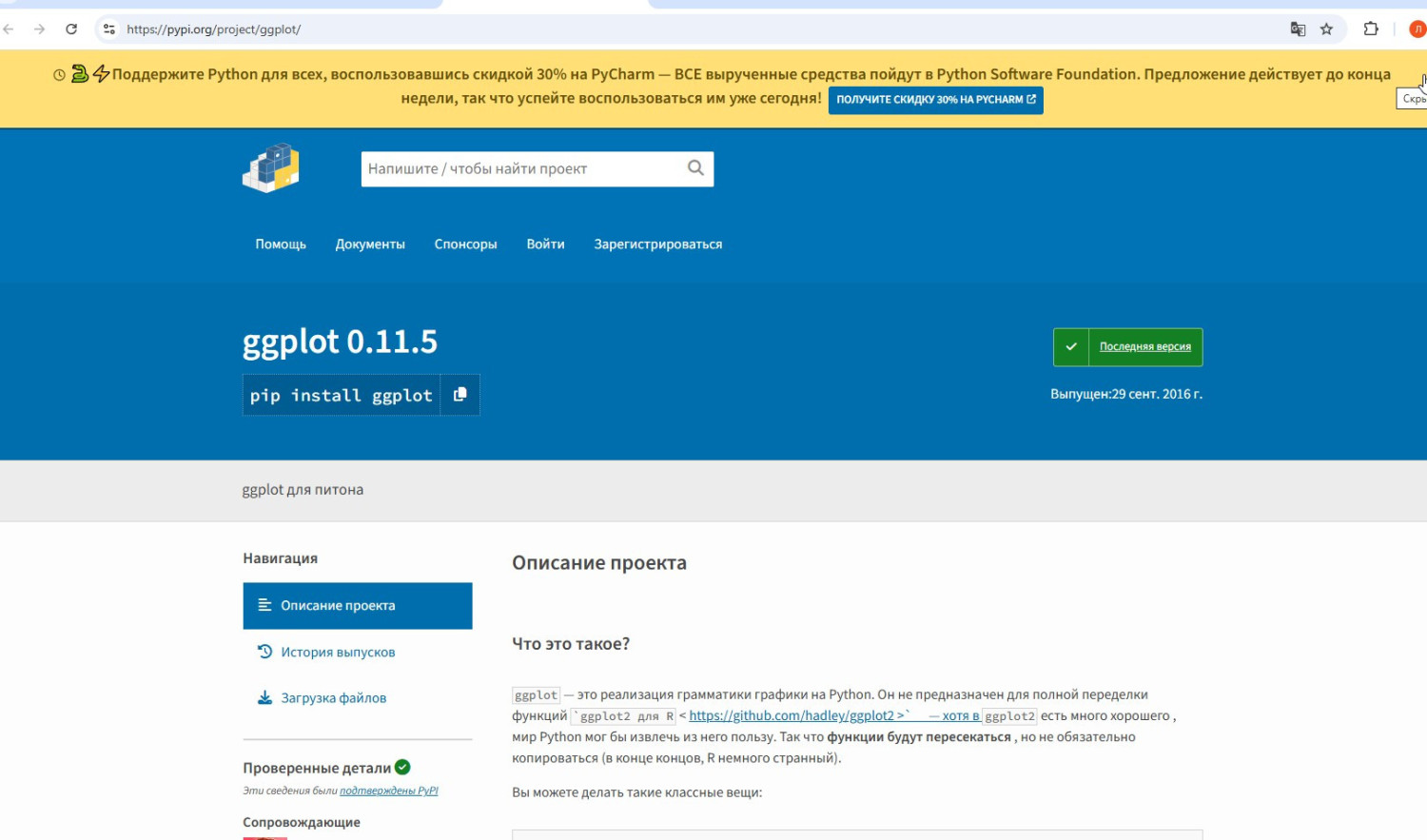Click the PyCharm 30% discount button
Viewport: 1427px width, 840px height.
coord(935,100)
